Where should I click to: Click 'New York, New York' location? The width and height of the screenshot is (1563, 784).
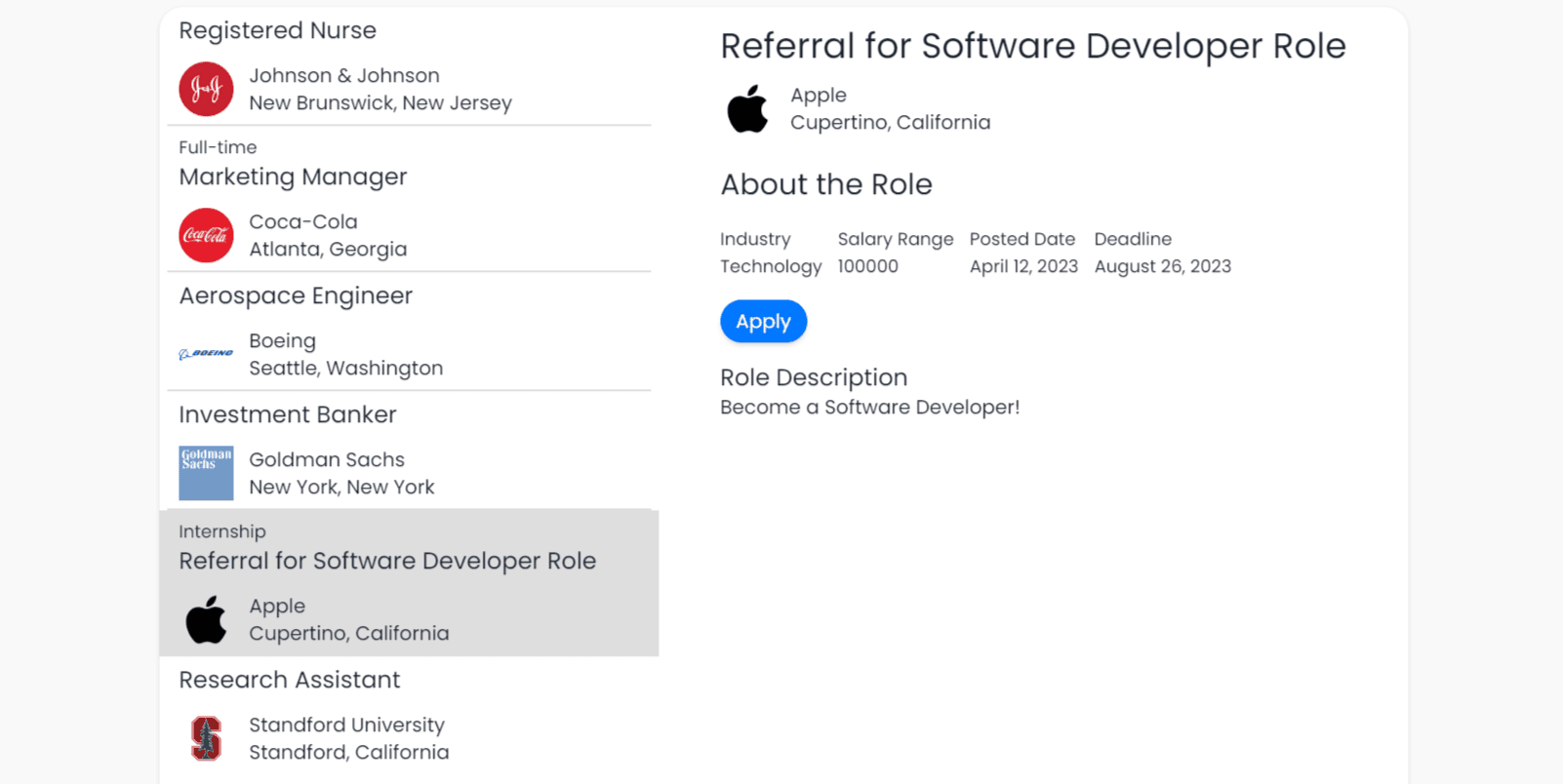click(x=341, y=487)
